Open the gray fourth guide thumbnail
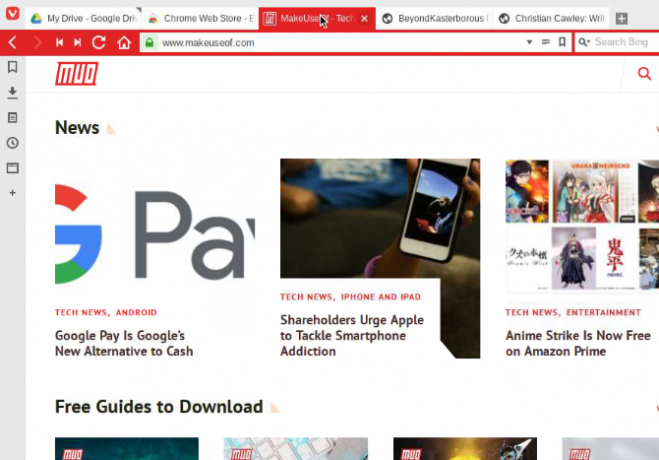Viewport: 659px width, 460px height. 611,449
